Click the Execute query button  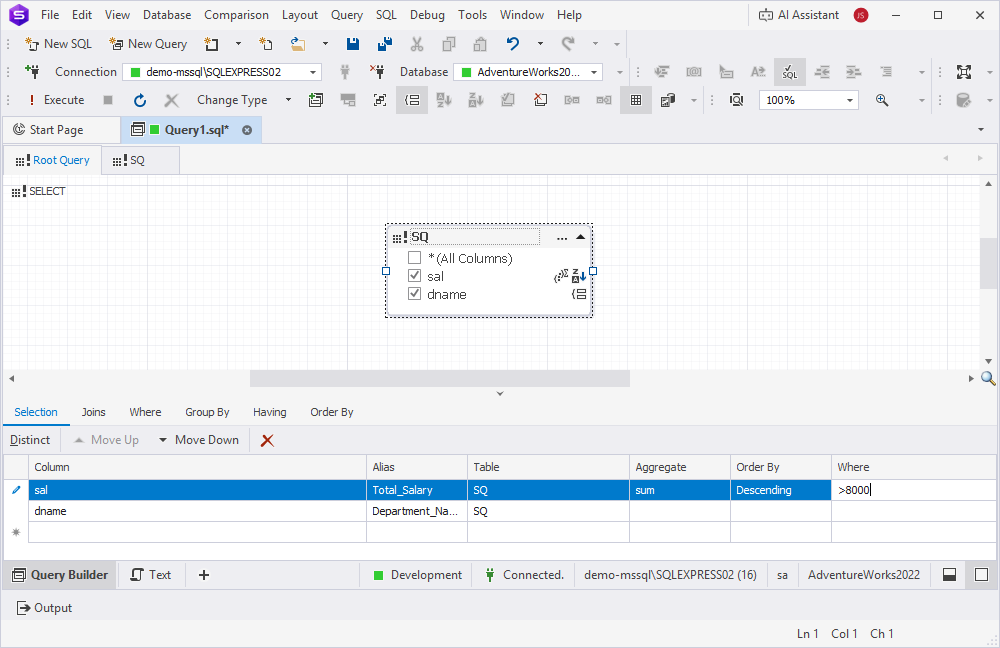[55, 100]
